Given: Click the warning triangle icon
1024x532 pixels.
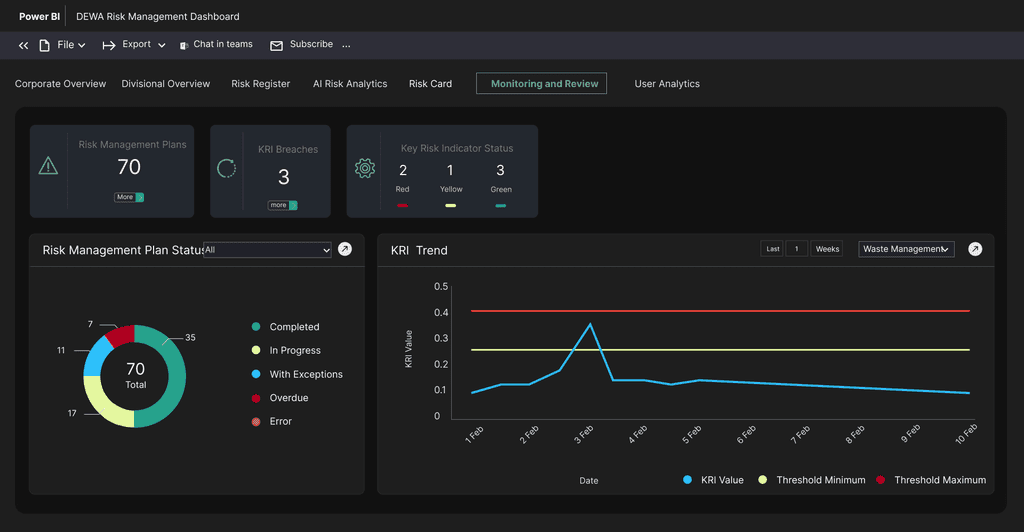Looking at the screenshot, I should [48, 166].
